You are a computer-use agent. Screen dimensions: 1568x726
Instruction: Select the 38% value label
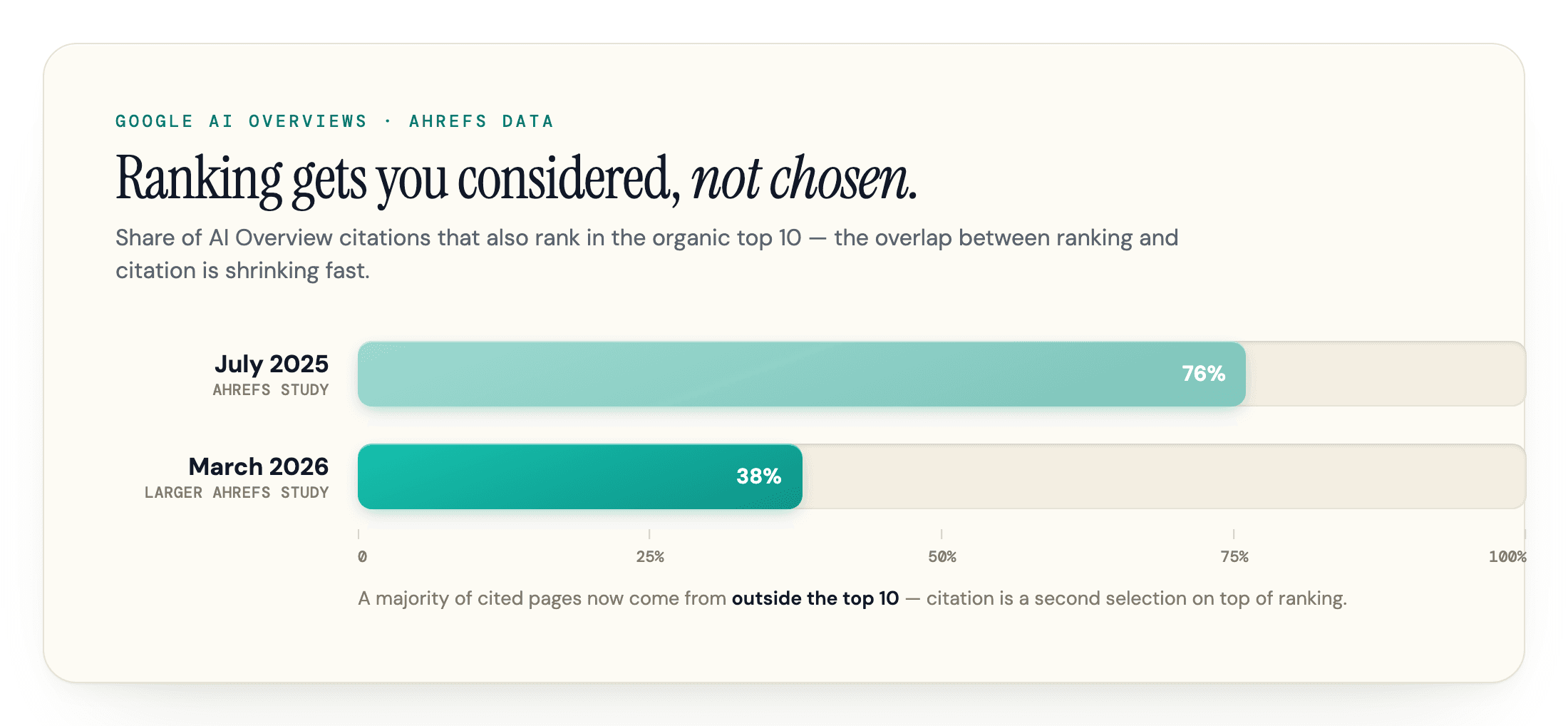coord(758,476)
